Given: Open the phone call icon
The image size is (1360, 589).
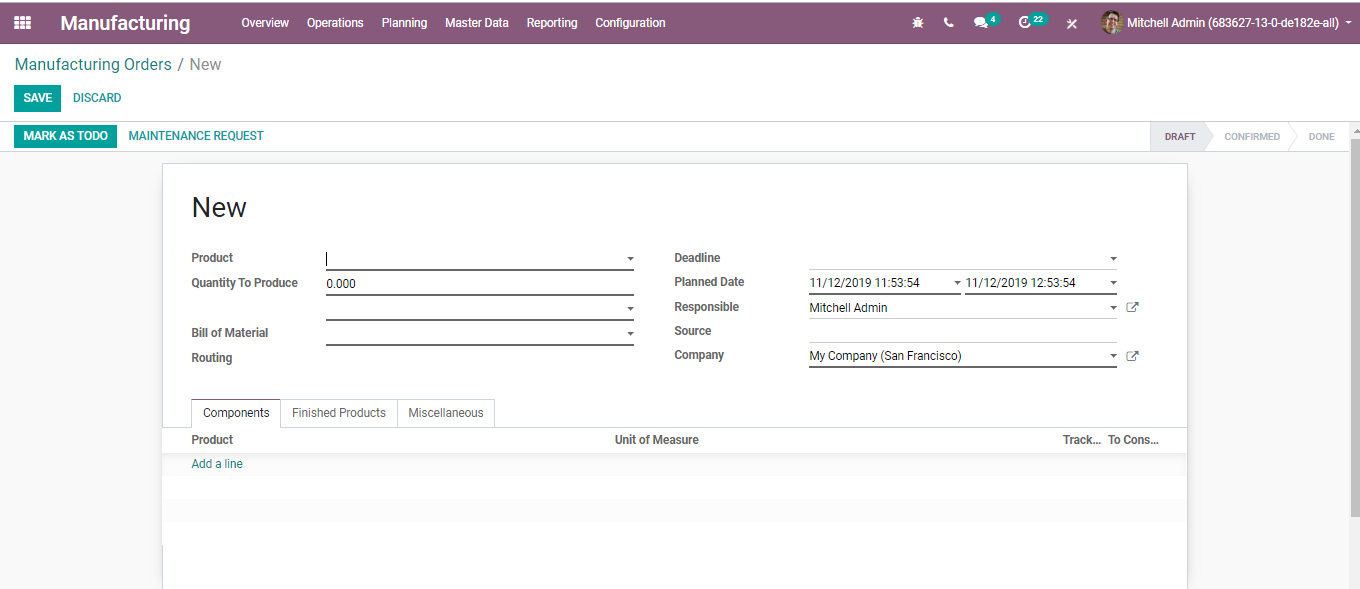Looking at the screenshot, I should (x=948, y=23).
